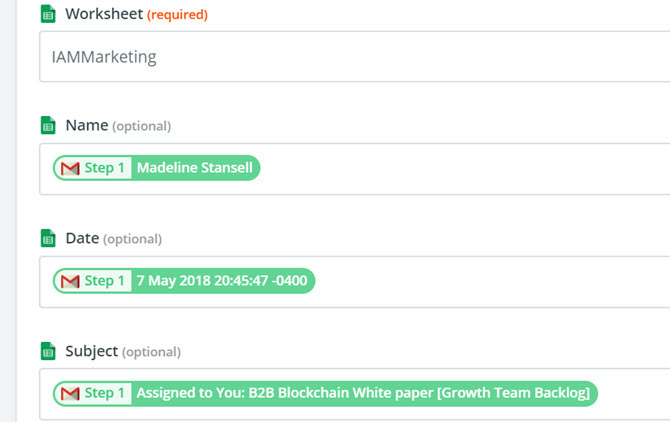Click the Google Sheets icon beside Worksheet

pyautogui.click(x=48, y=14)
